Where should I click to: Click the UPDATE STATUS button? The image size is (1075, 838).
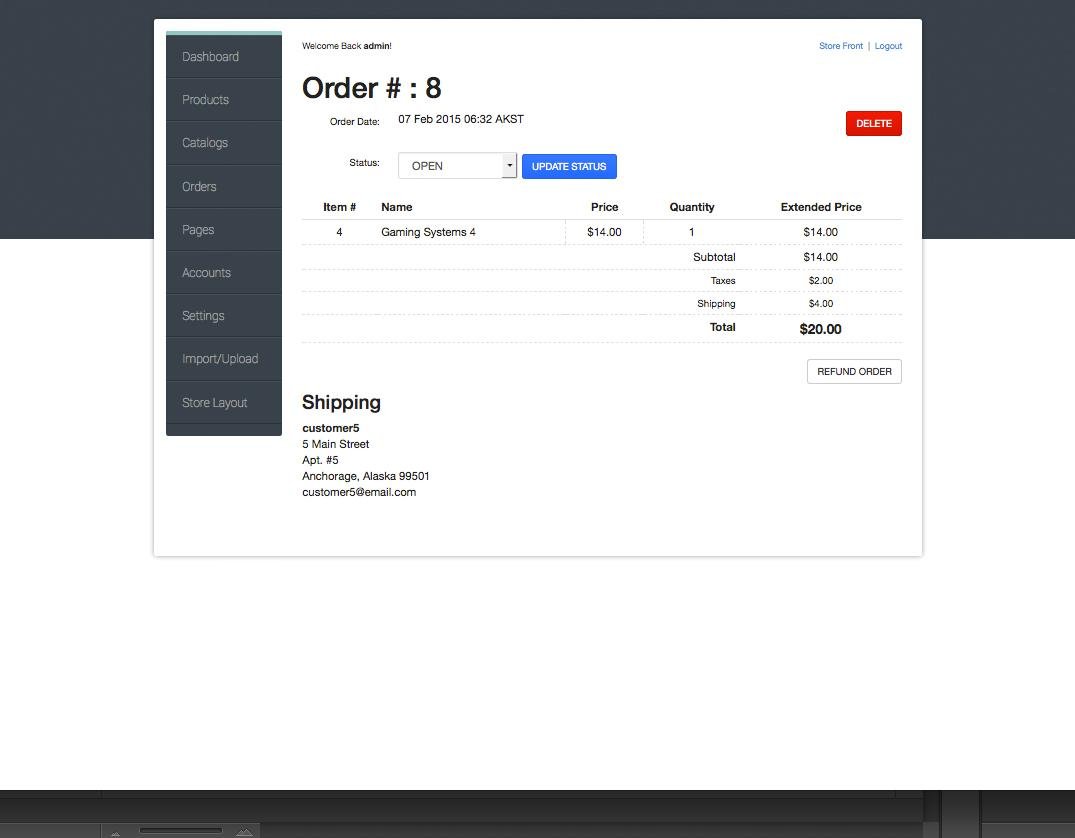pyautogui.click(x=569, y=166)
